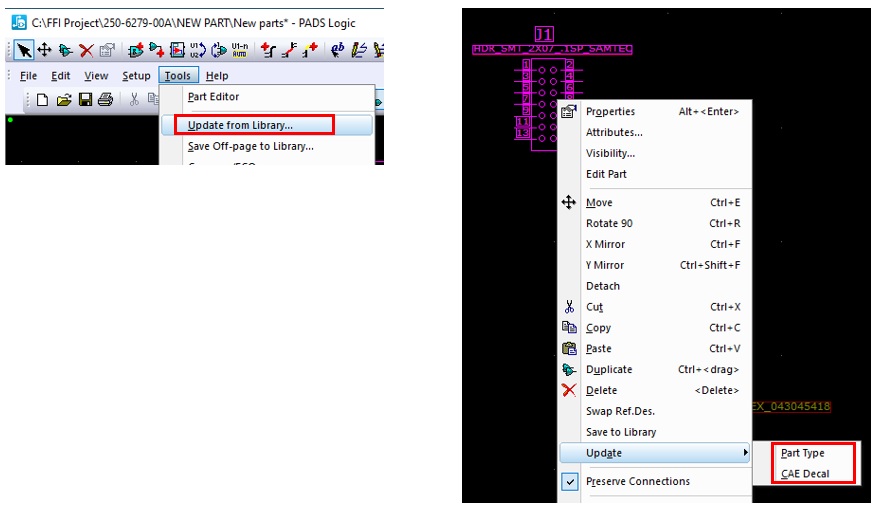Select the arrow Select mode tool
Screen dimensions: 889x528
(x=23, y=50)
